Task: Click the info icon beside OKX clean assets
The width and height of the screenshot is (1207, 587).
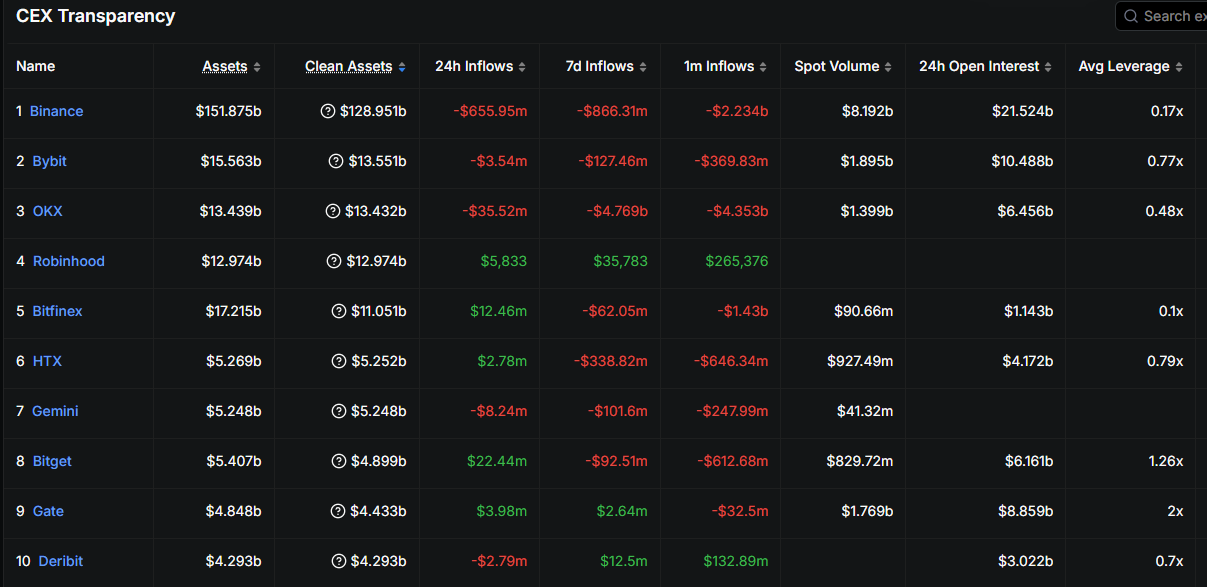Action: 333,211
